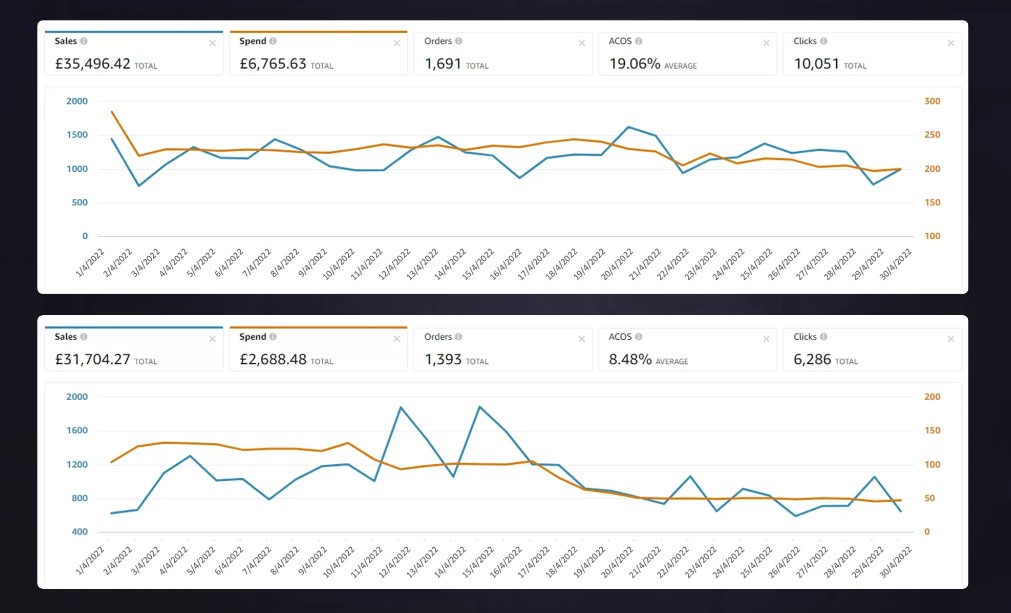This screenshot has height=613, width=1011.
Task: View the Orders metric definition icon
Action: coord(458,41)
